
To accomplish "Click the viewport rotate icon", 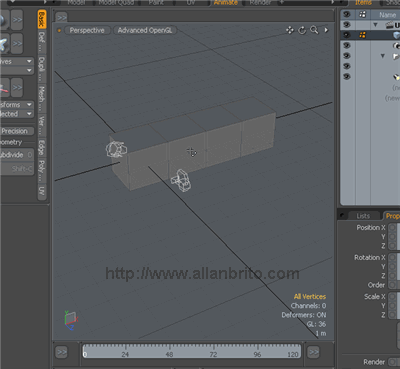I will click(302, 30).
